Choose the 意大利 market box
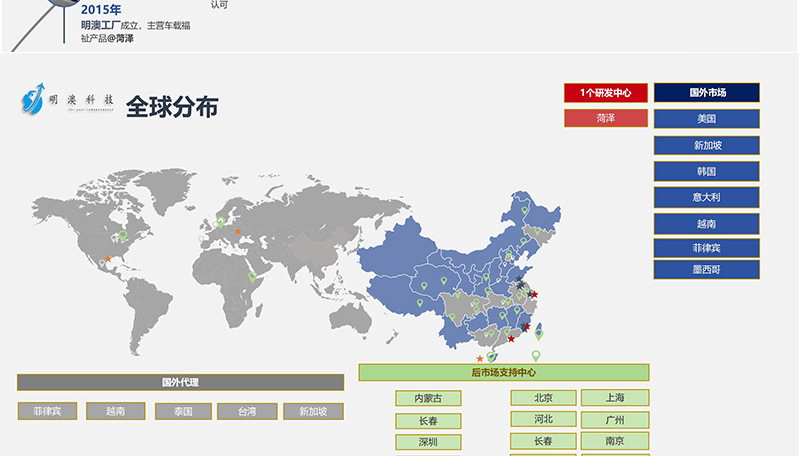Screen dimensions: 800x456 tap(707, 197)
